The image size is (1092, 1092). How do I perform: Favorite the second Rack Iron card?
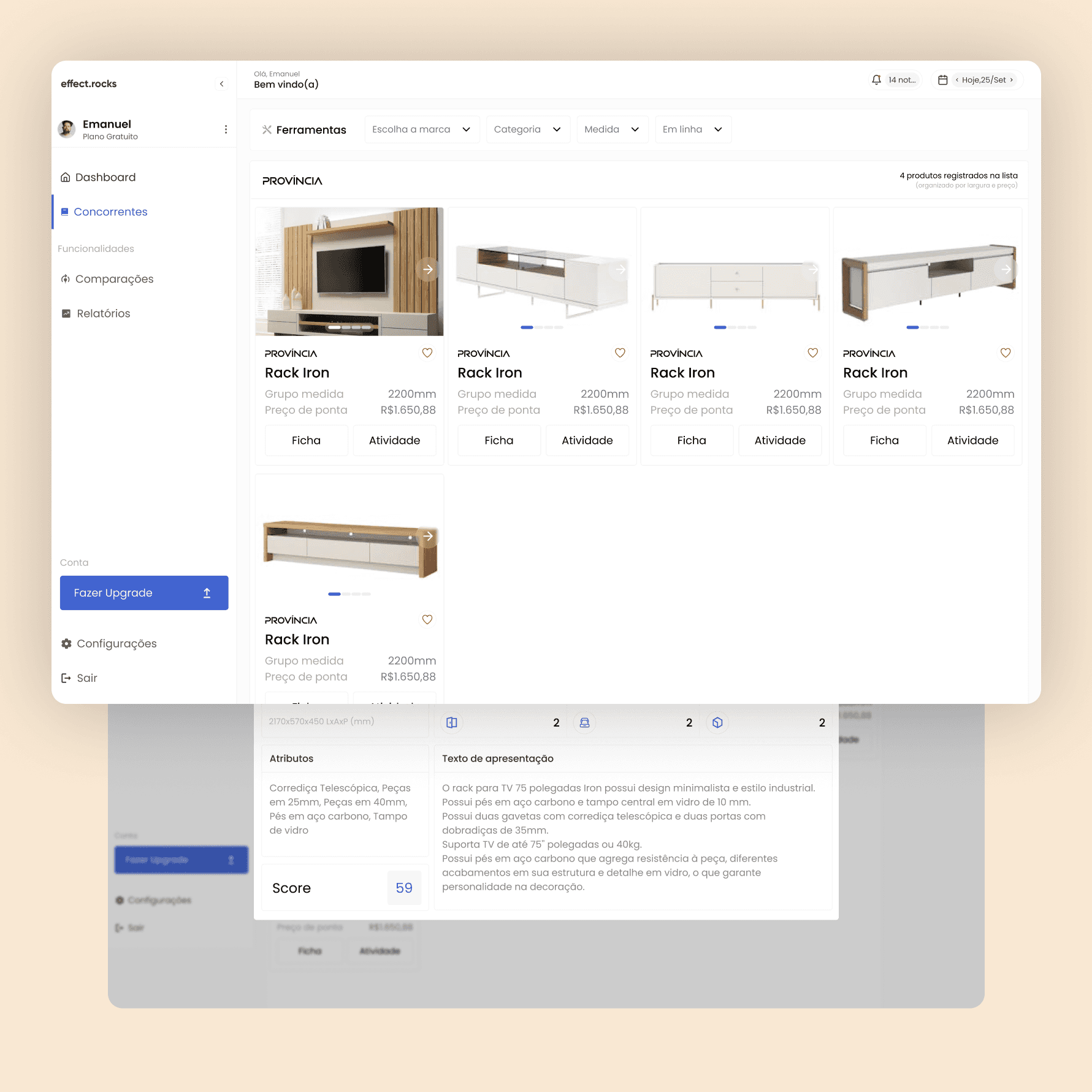point(620,353)
